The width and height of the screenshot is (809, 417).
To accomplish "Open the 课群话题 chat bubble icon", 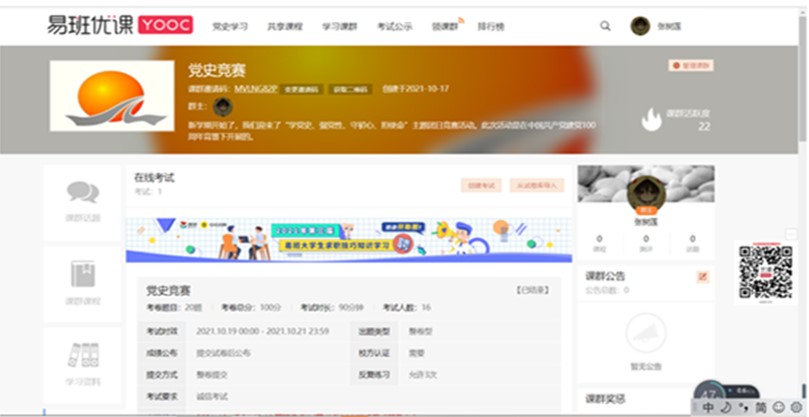I will point(82,192).
